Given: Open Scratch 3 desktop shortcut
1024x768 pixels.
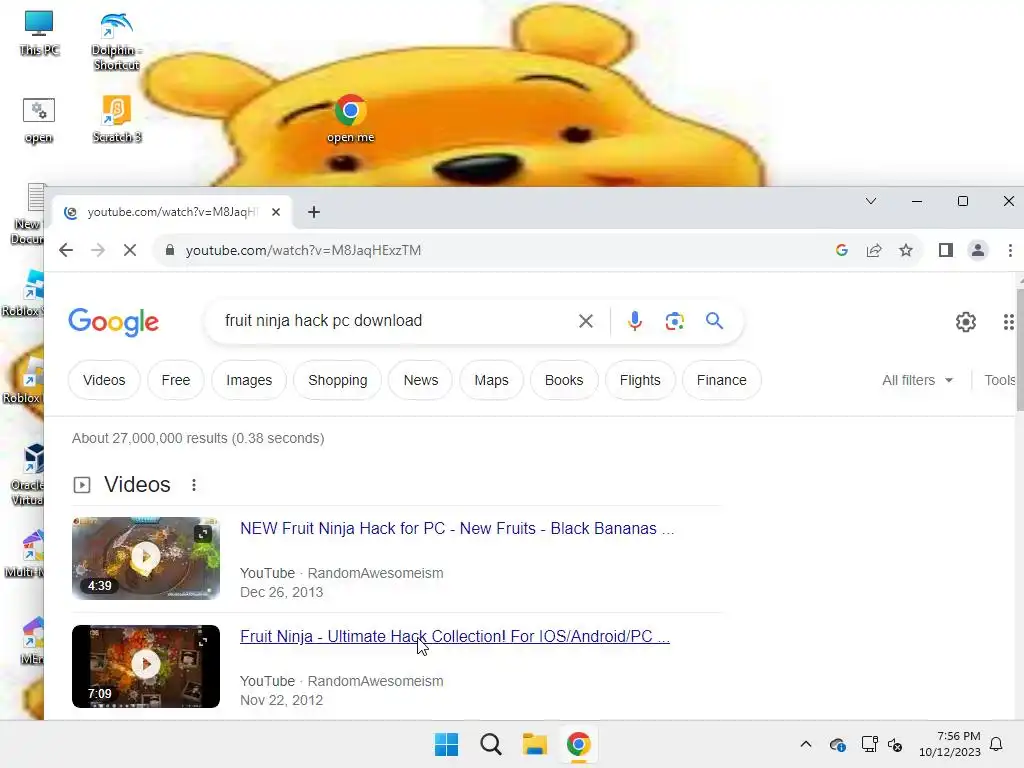Looking at the screenshot, I should pyautogui.click(x=116, y=119).
